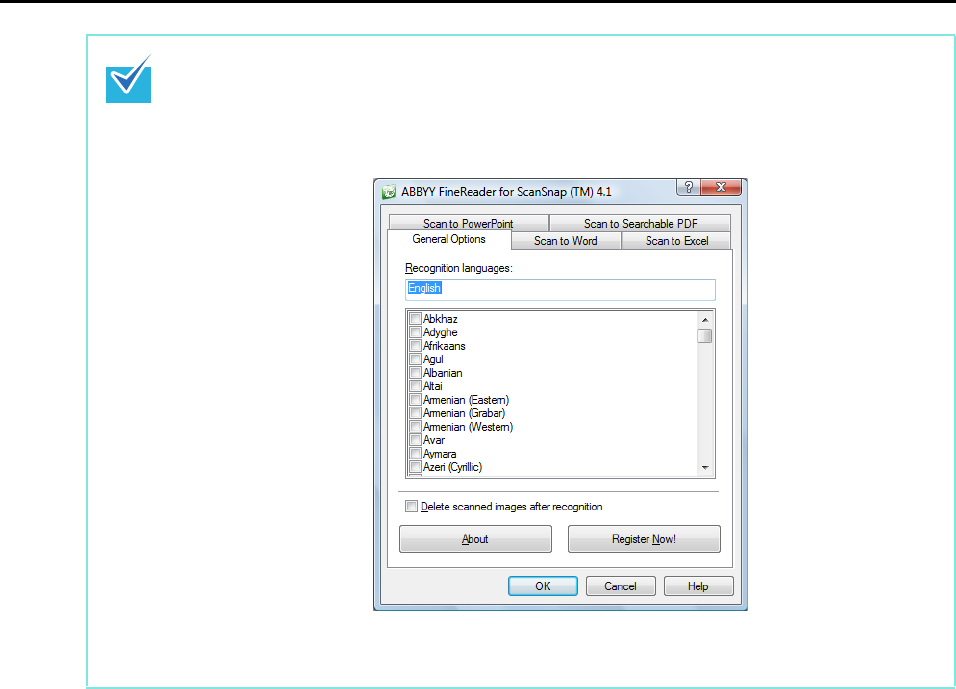Check Armenian (Eastern) checkbox
This screenshot has height=689, width=956.
click(x=415, y=400)
